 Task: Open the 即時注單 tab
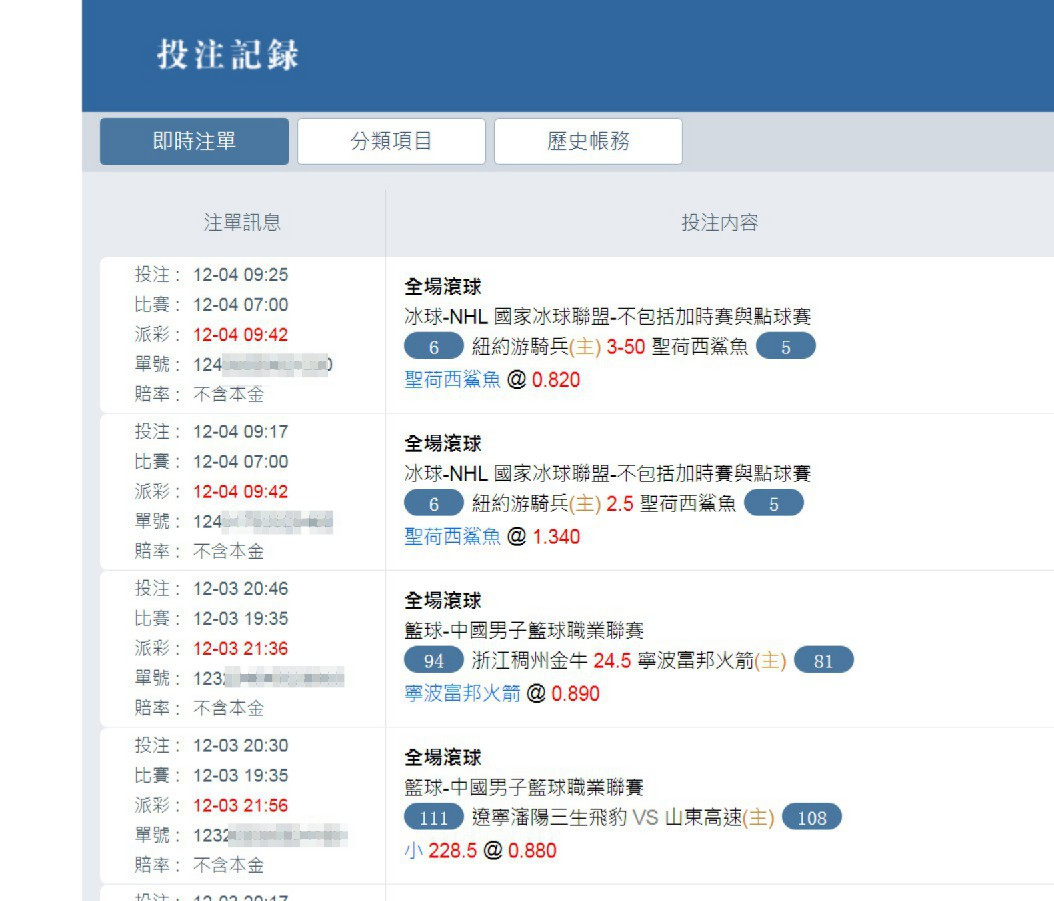tap(194, 141)
